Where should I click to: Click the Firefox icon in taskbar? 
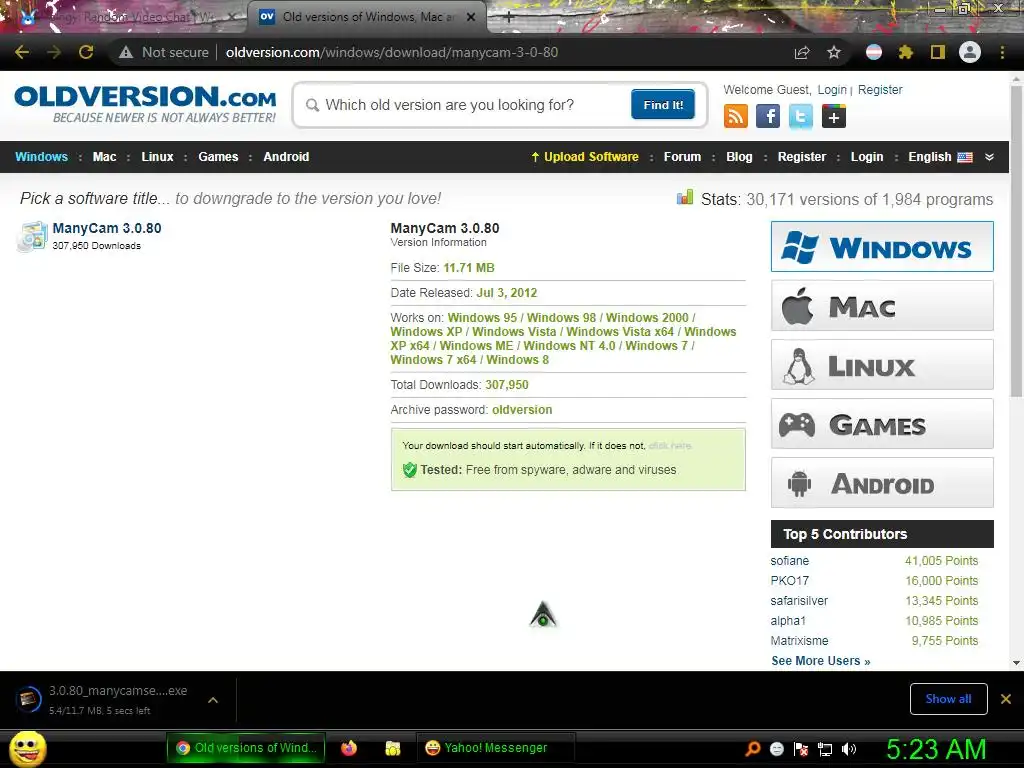tap(349, 748)
